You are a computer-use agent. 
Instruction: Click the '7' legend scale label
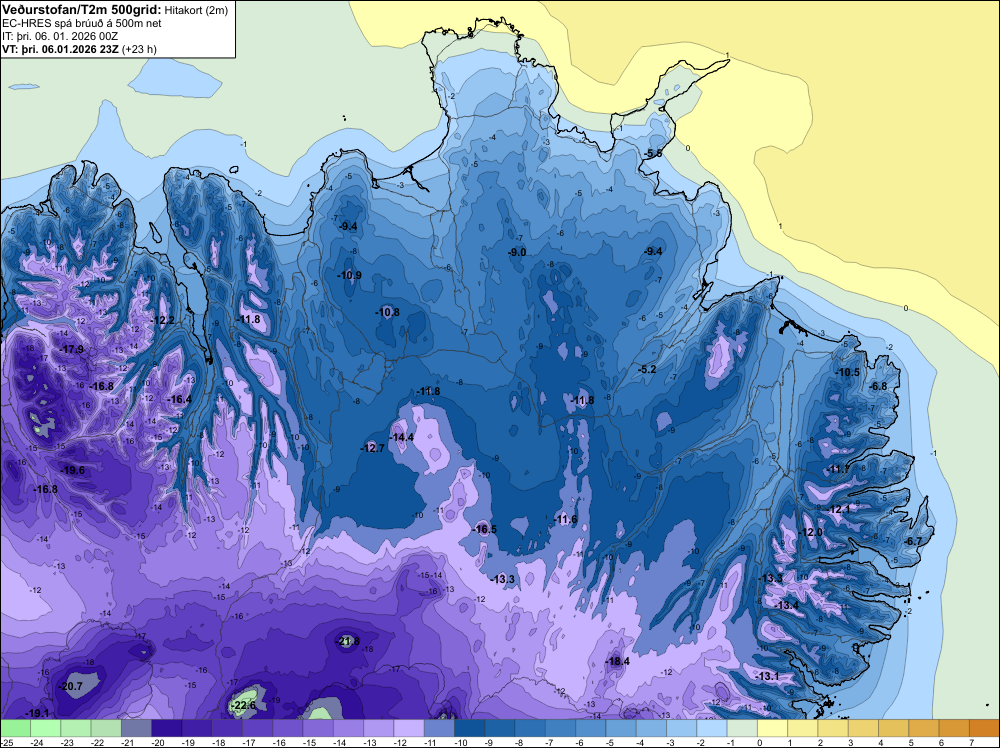click(972, 742)
